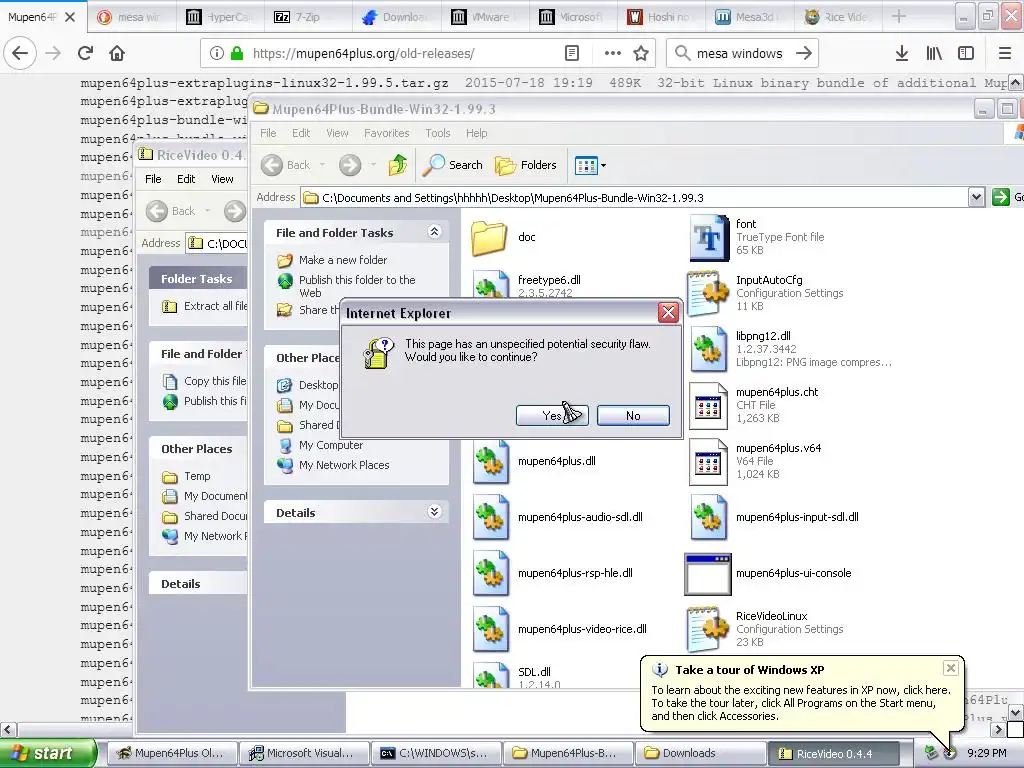This screenshot has width=1024, height=768.
Task: Open My Computer in Other Places
Action: coord(330,445)
